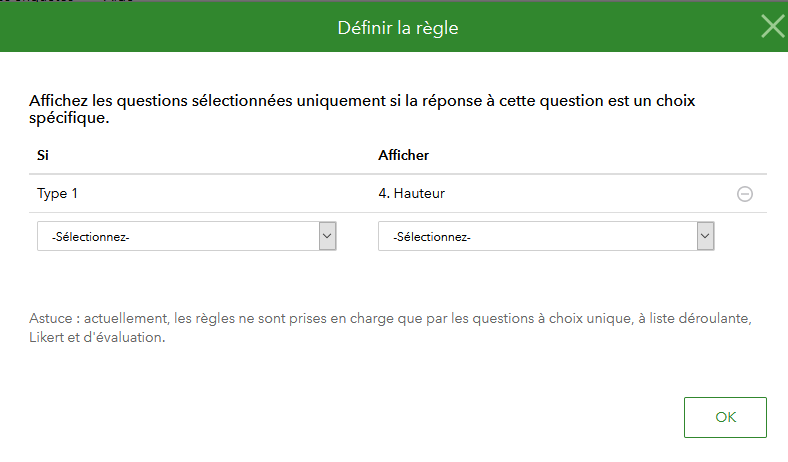This screenshot has height=462, width=788.
Task: Click the arrow of the Afficher dropdown
Action: (705, 236)
